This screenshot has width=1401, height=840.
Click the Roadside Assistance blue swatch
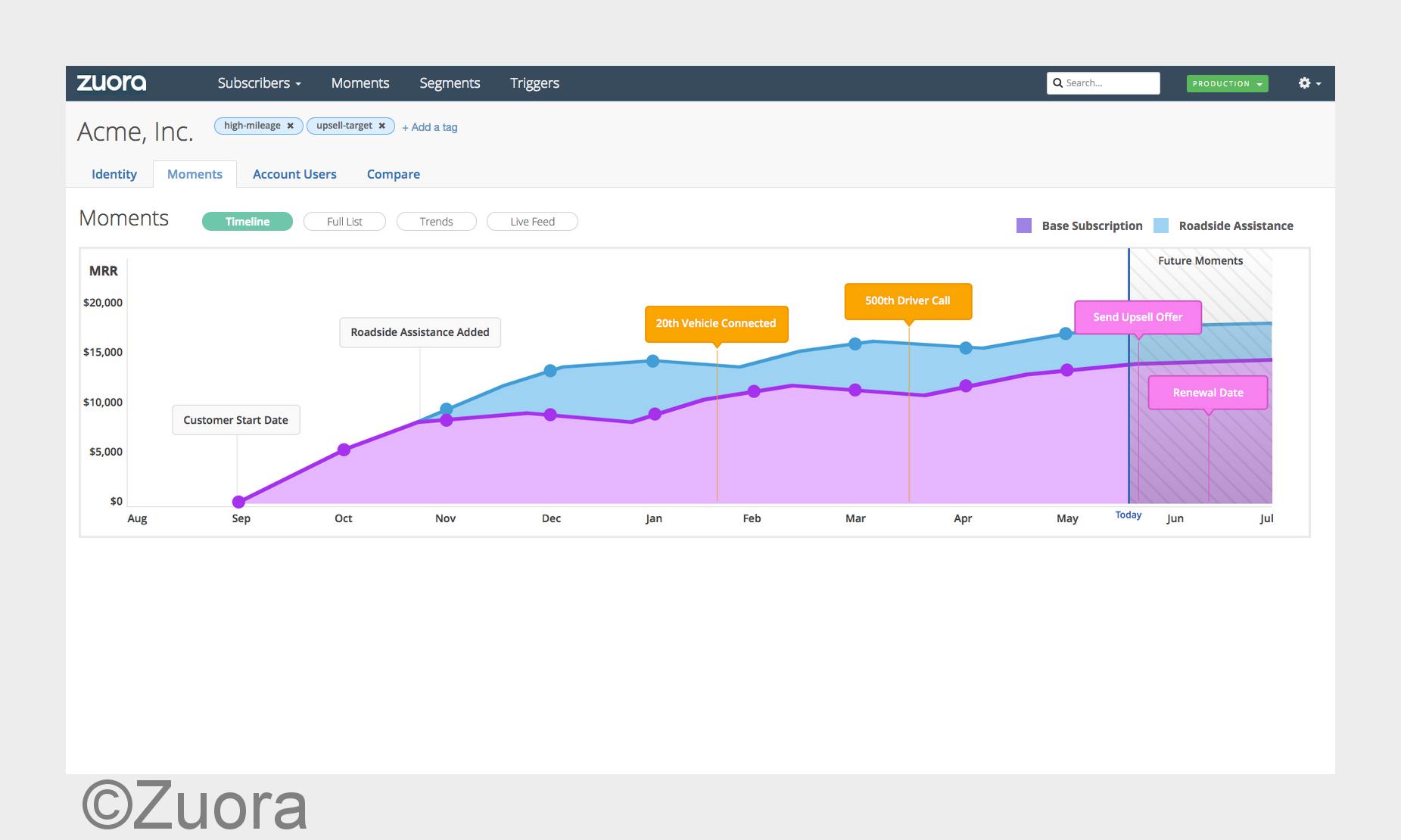pos(1161,226)
